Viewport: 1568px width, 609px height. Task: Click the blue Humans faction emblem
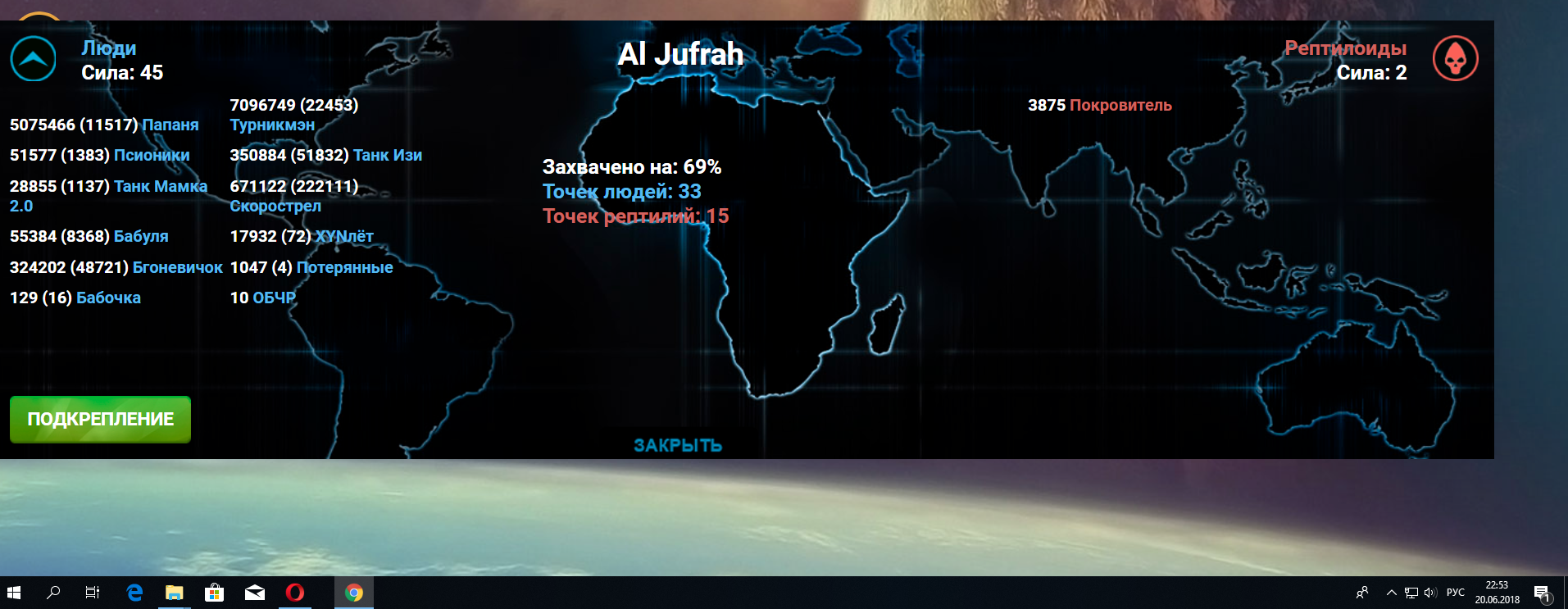(33, 59)
